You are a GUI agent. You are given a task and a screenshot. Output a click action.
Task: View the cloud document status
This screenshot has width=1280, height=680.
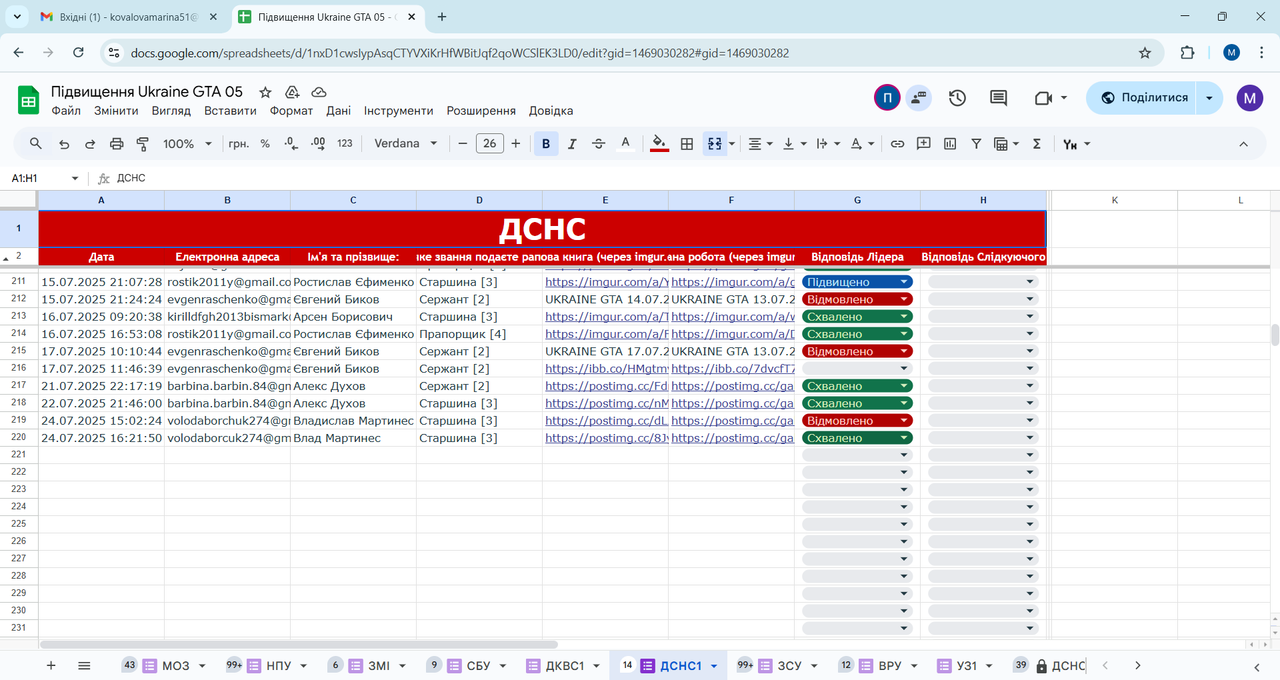tap(319, 92)
